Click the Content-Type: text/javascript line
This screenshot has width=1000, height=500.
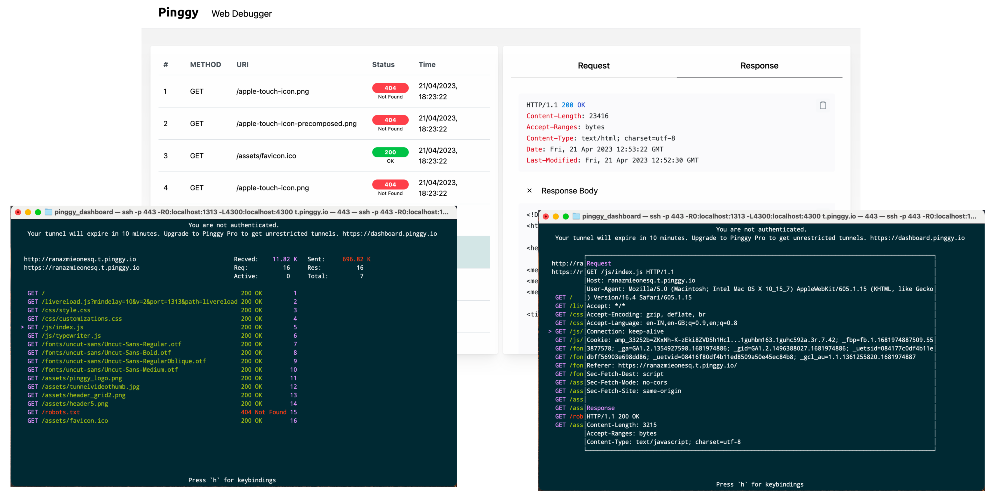pos(663,442)
